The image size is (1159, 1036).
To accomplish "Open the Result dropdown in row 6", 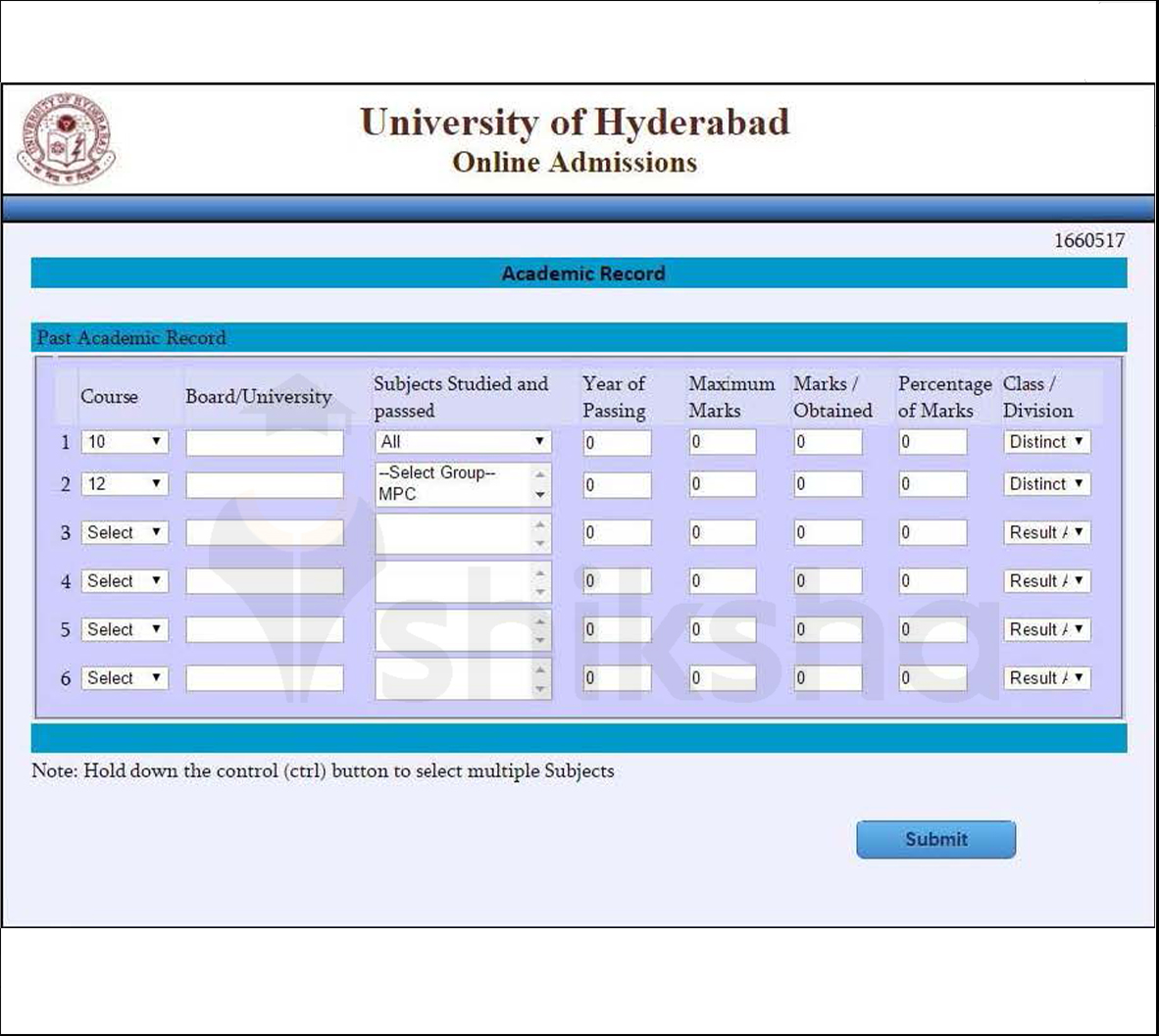I will pos(1045,677).
